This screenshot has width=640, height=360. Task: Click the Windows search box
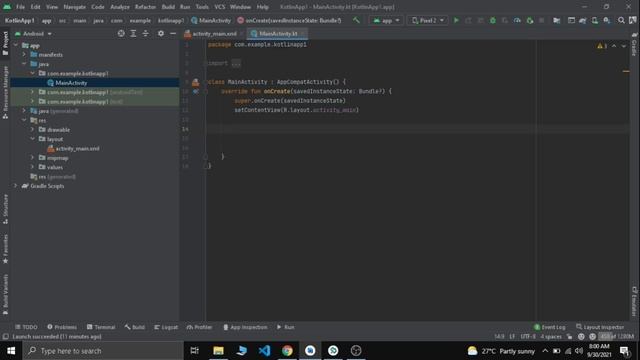(103, 351)
